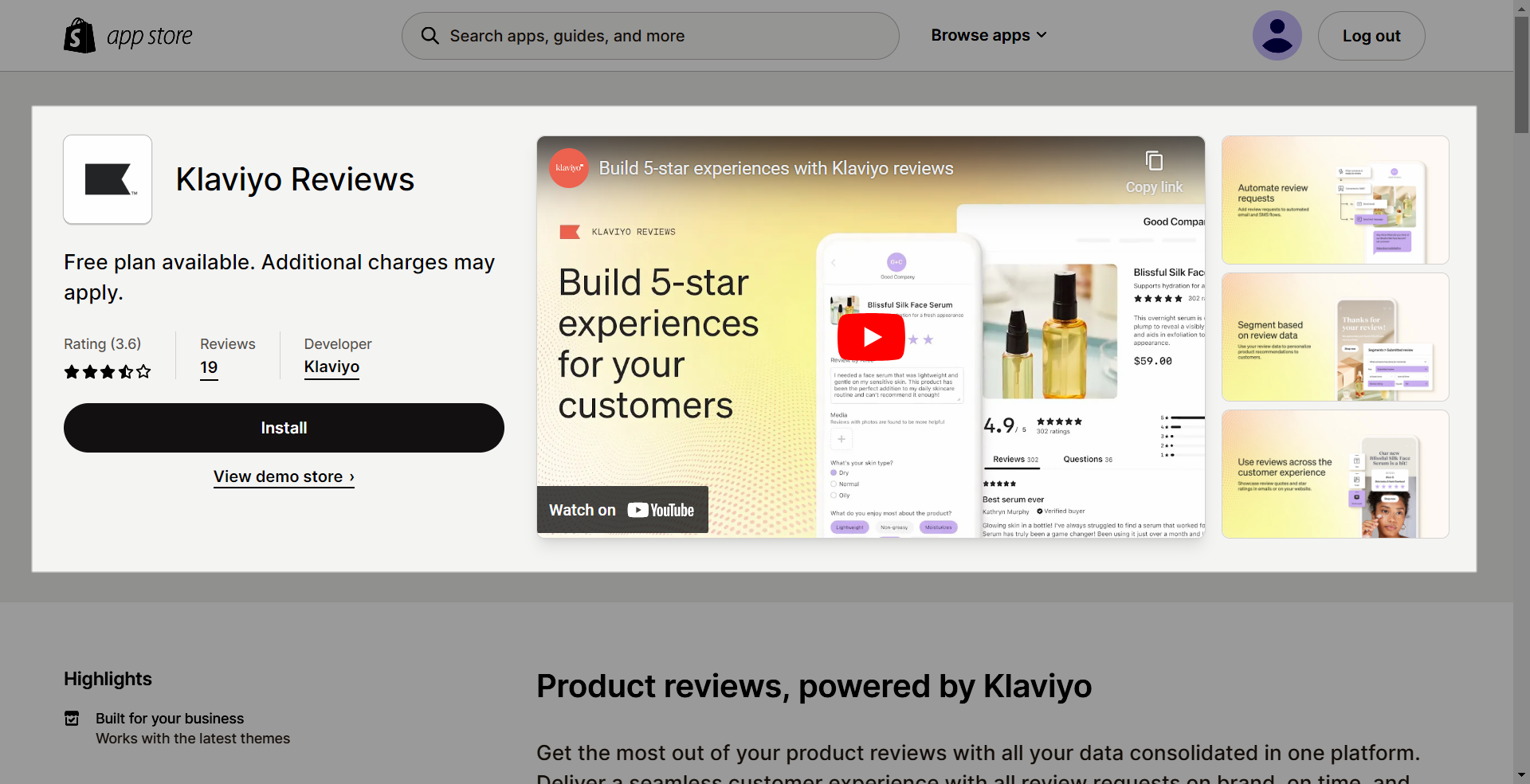Open video title 'Build 5-star experiences with Klaviyo reviews'
The width and height of the screenshot is (1530, 784).
[776, 168]
